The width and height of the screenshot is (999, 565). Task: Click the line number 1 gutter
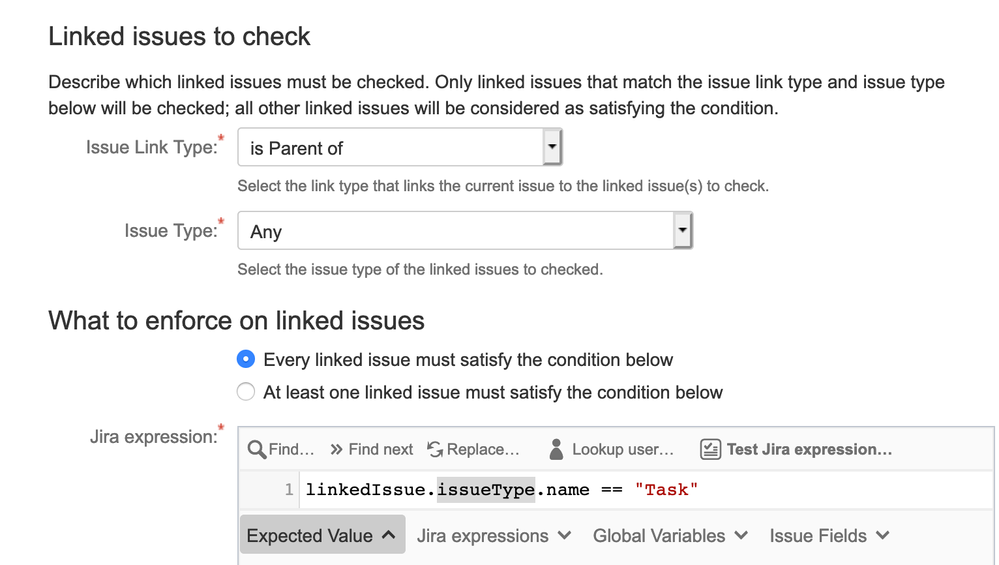[289, 490]
